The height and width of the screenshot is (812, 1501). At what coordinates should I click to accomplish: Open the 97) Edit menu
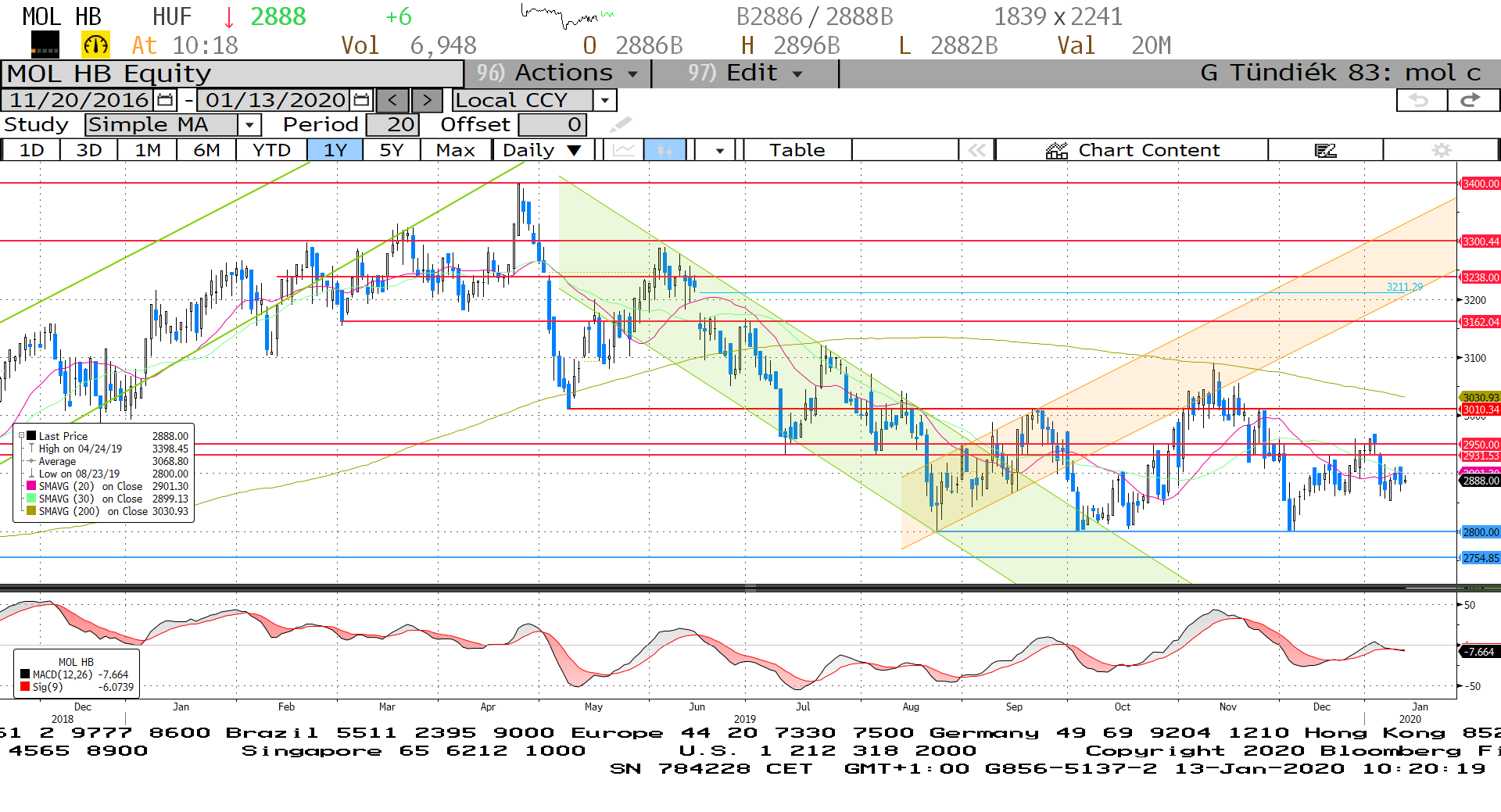(x=744, y=73)
